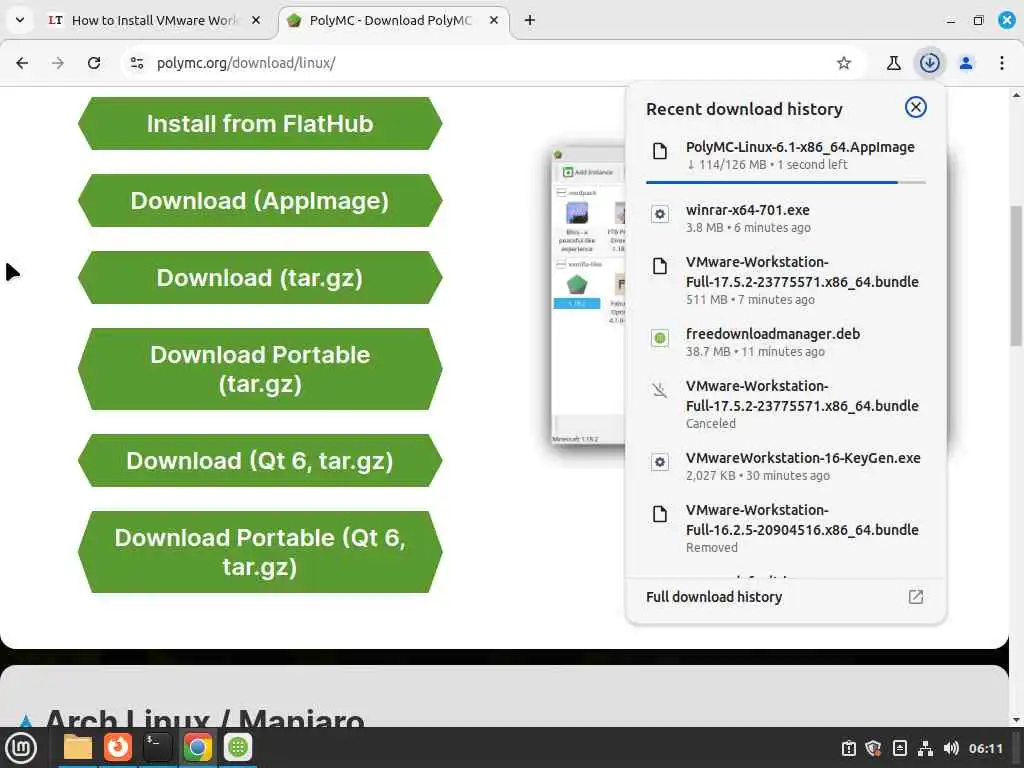Click the PolyMC app screenshot thumbnail
Image resolution: width=1024 pixels, height=768 pixels.
coord(588,295)
